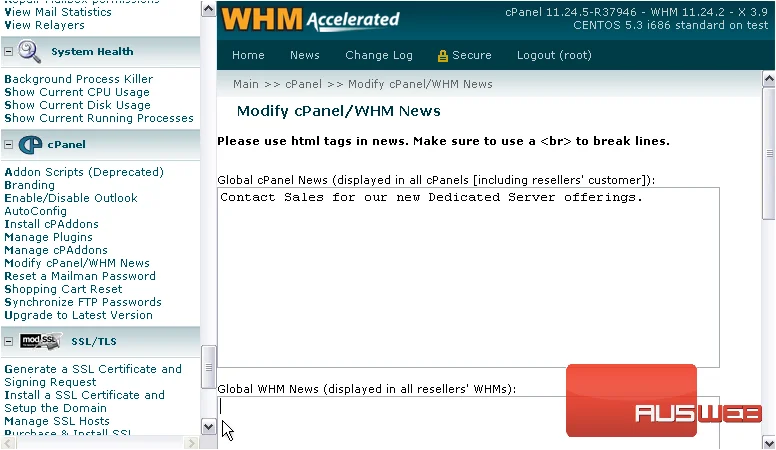Click the main page scroll up arrow
Image resolution: width=776 pixels, height=450 pixels.
pos(769,79)
